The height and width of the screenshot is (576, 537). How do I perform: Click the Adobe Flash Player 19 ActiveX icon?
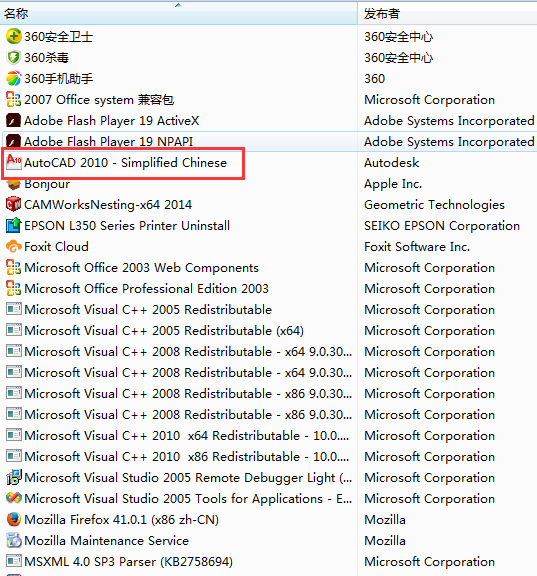point(14,120)
